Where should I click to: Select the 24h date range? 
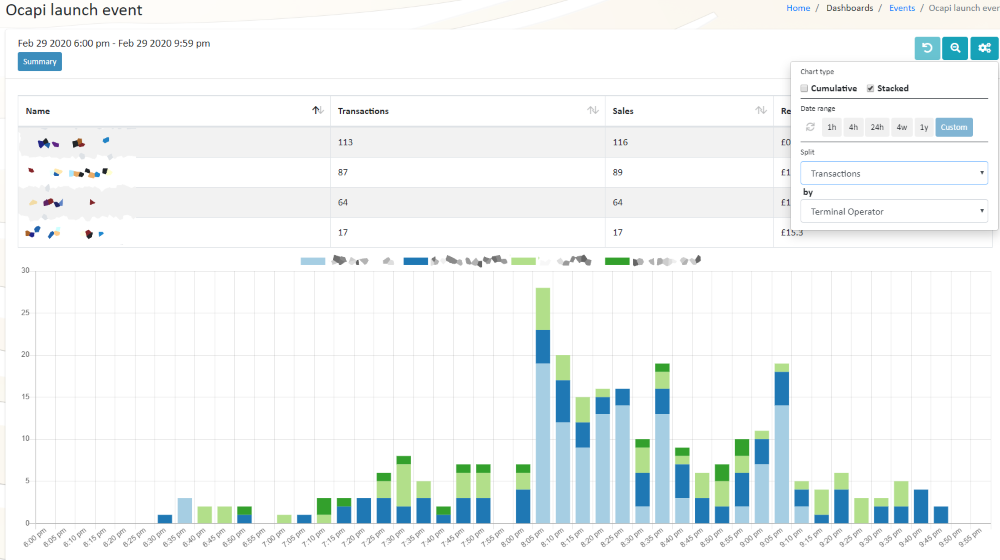pyautogui.click(x=877, y=127)
